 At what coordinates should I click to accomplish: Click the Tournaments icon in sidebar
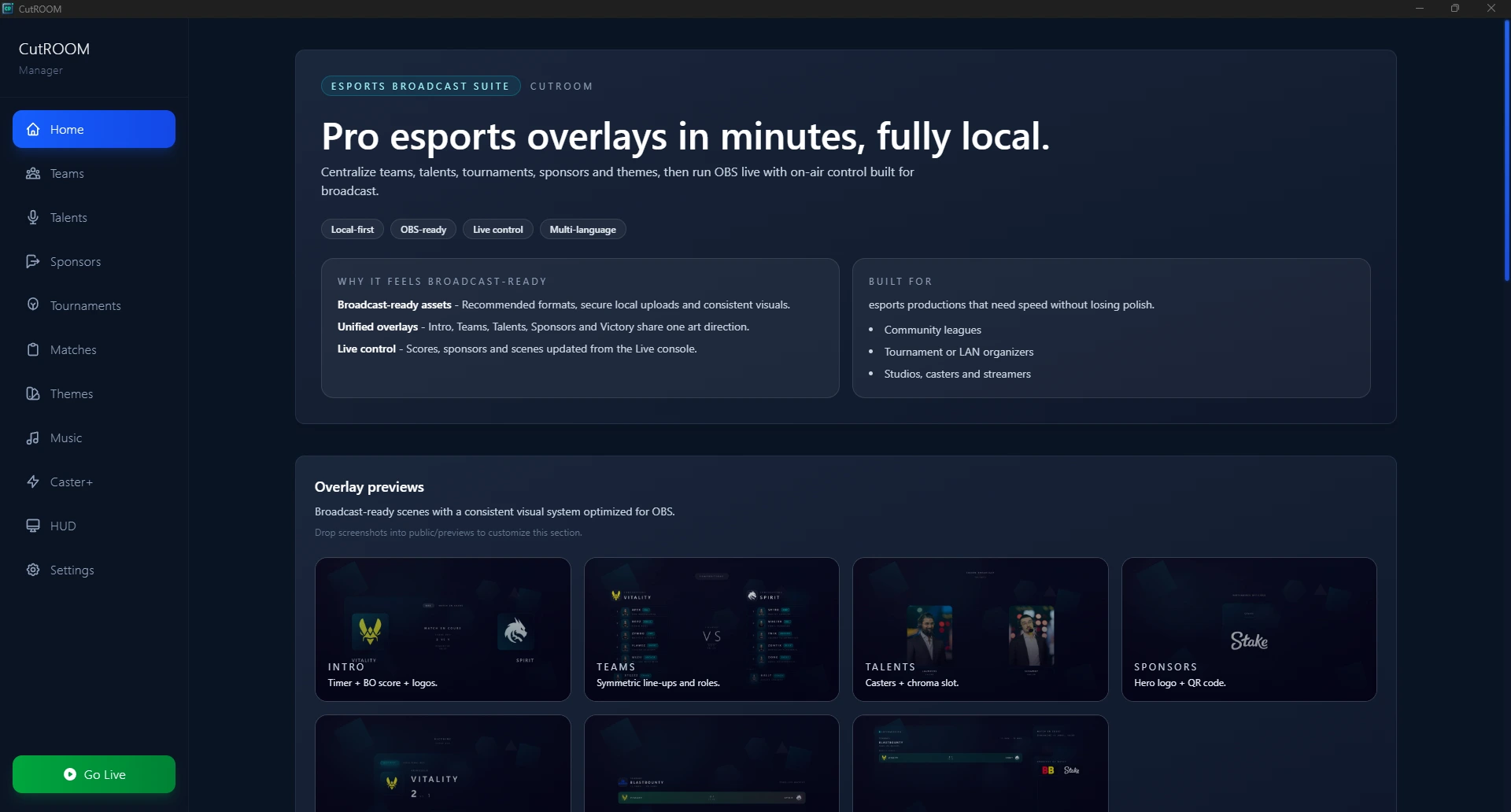coord(33,305)
